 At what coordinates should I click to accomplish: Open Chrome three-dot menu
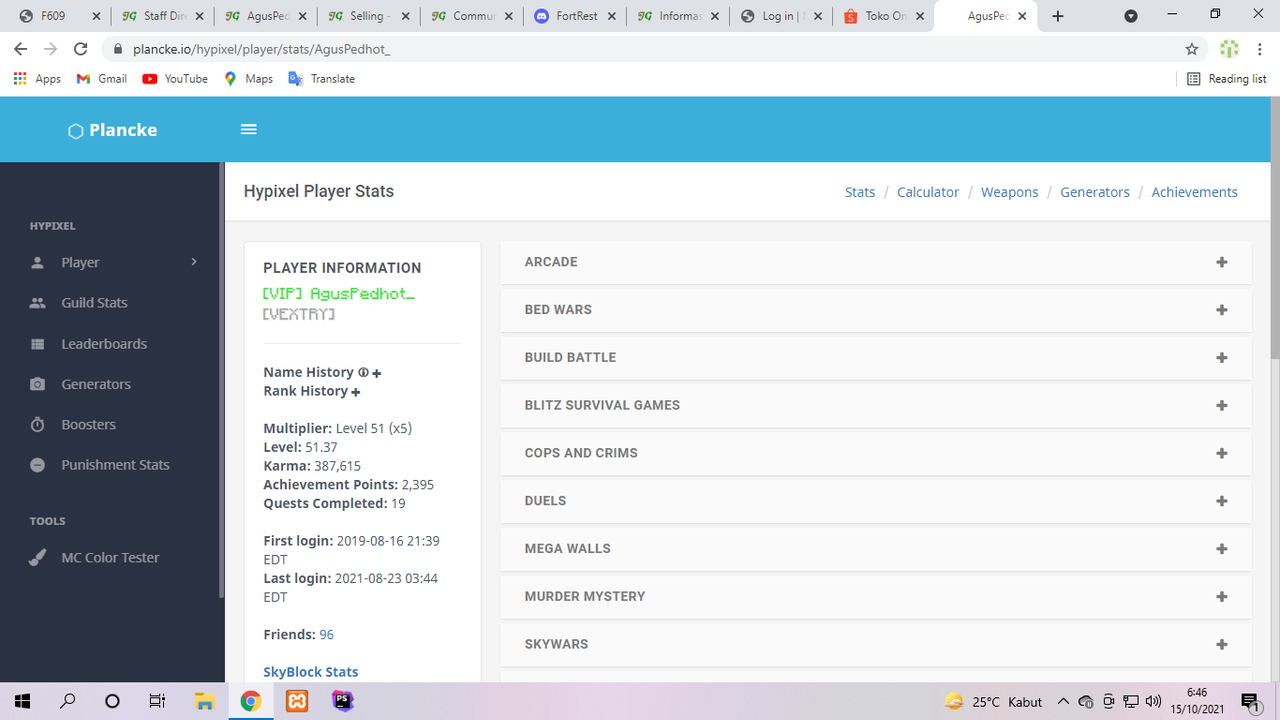tap(1262, 49)
